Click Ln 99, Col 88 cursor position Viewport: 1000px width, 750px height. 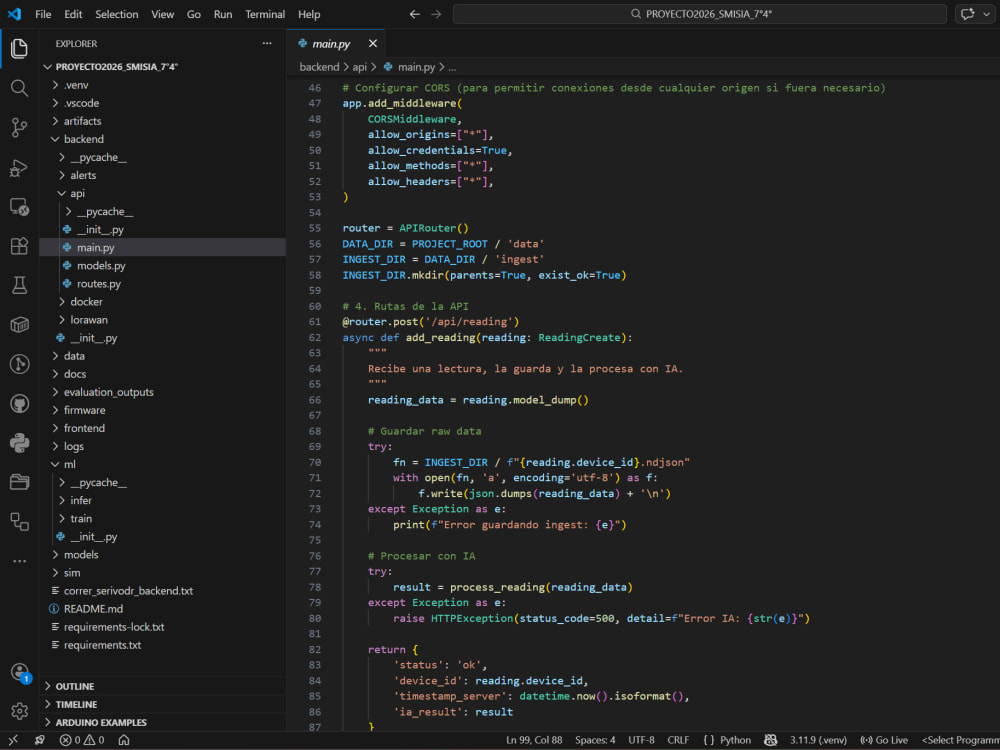[x=534, y=740]
